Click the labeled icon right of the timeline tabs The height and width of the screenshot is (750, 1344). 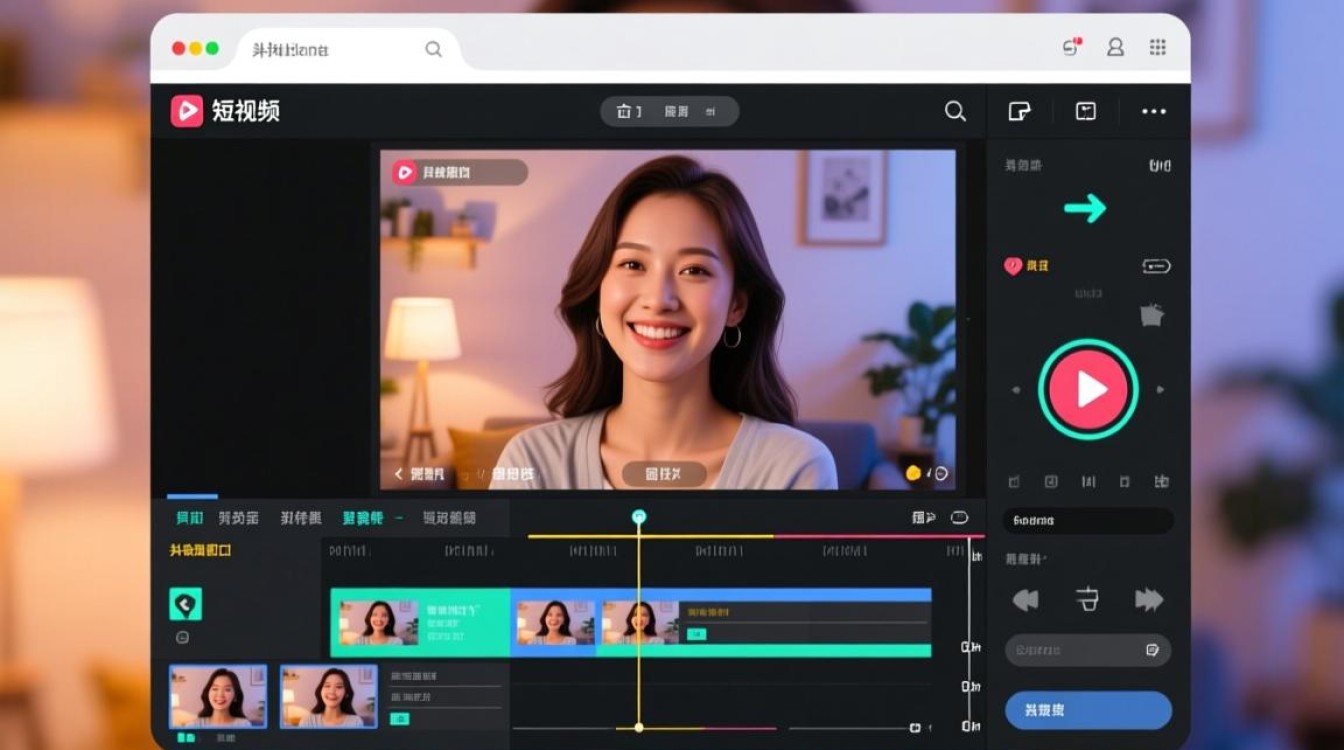924,517
